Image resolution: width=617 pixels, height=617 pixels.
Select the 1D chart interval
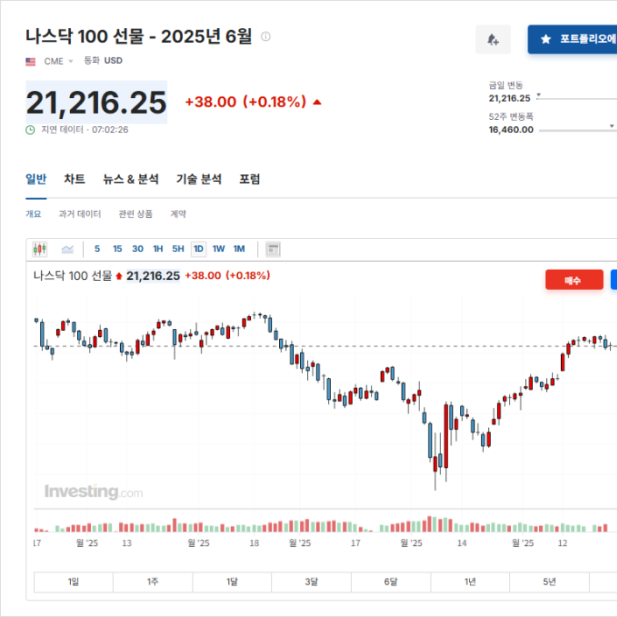tap(199, 249)
